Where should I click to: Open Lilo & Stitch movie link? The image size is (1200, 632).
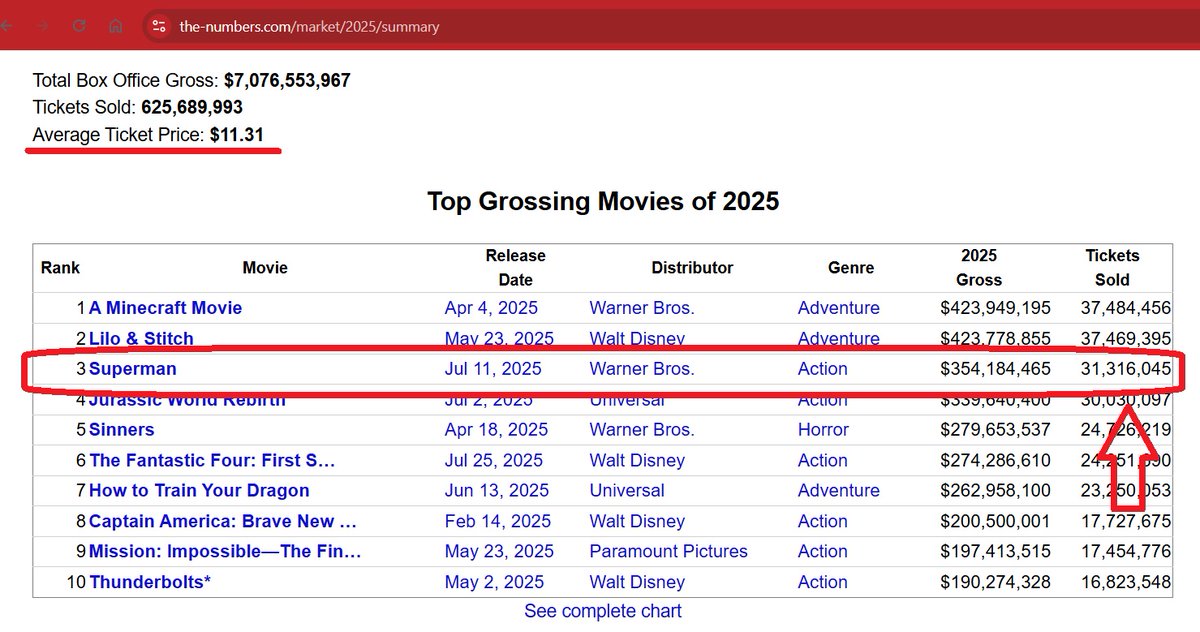tap(141, 338)
